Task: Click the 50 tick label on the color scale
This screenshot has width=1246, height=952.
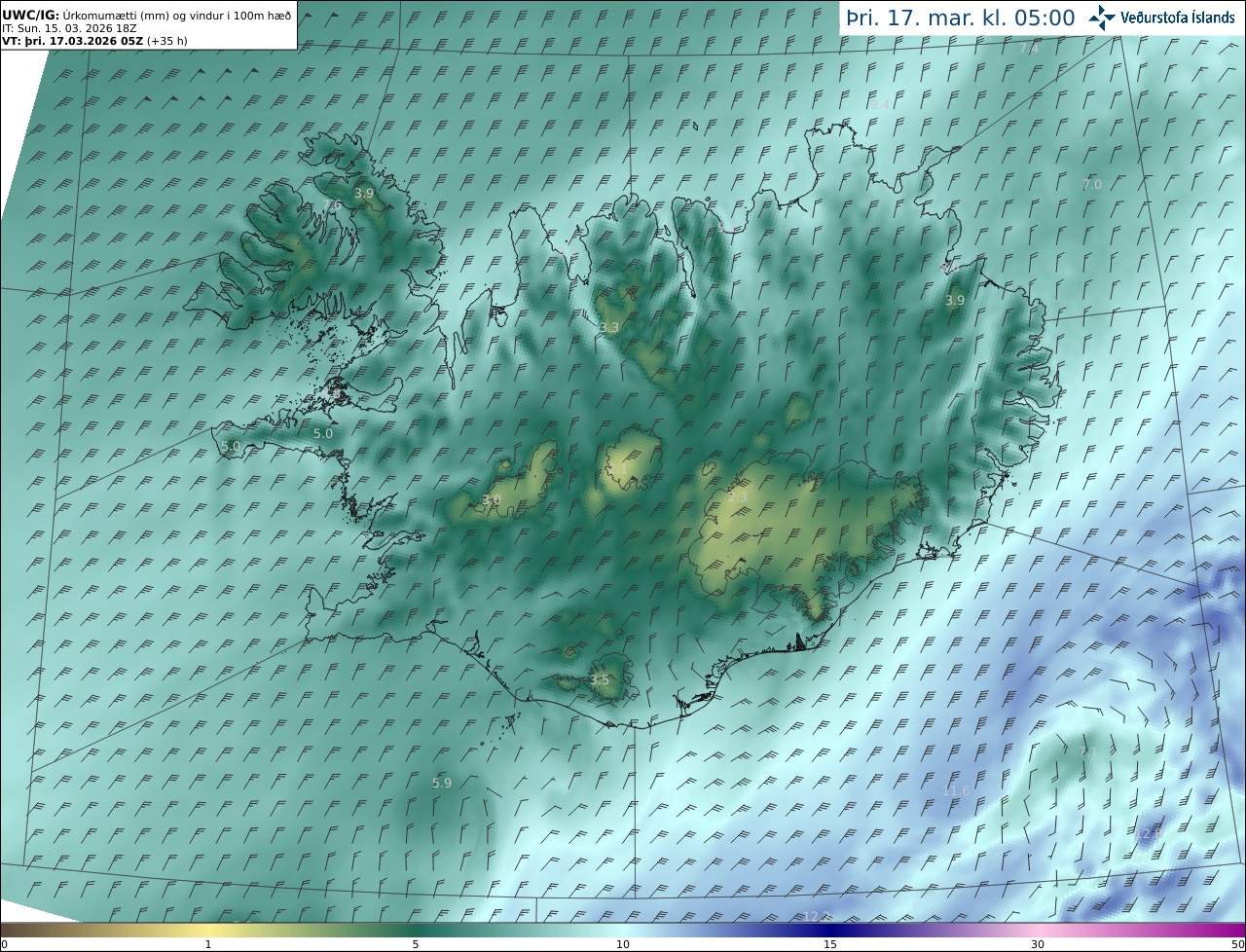Action: (1237, 945)
